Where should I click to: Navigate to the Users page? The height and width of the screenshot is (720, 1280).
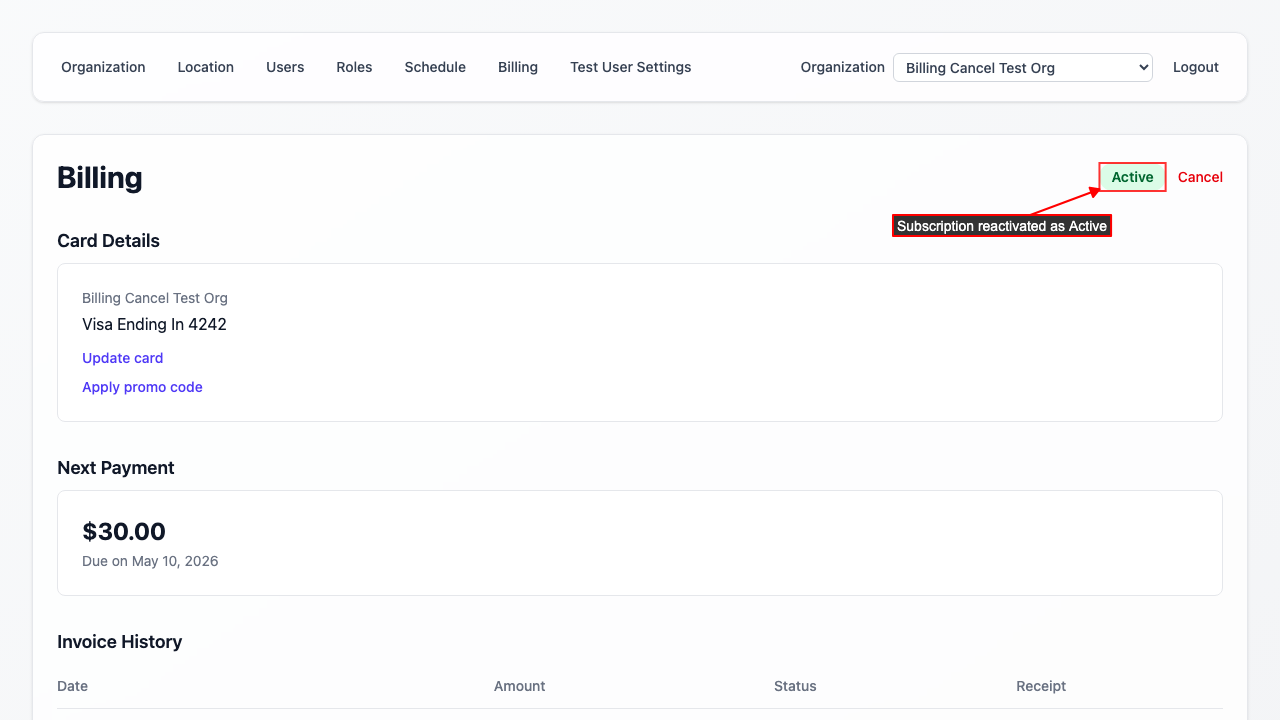click(x=285, y=67)
